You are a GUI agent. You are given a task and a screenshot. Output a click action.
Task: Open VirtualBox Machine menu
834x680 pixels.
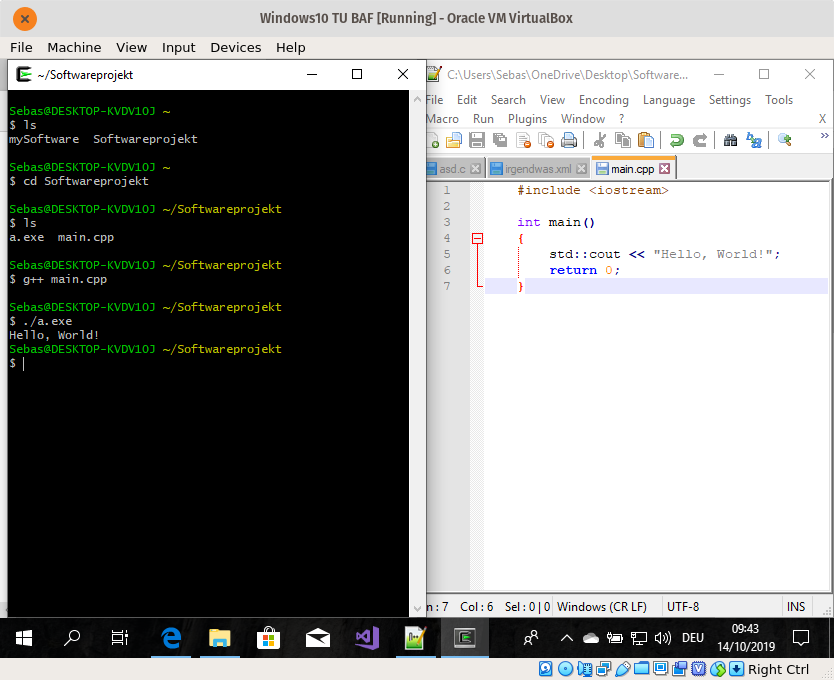pyautogui.click(x=74, y=47)
